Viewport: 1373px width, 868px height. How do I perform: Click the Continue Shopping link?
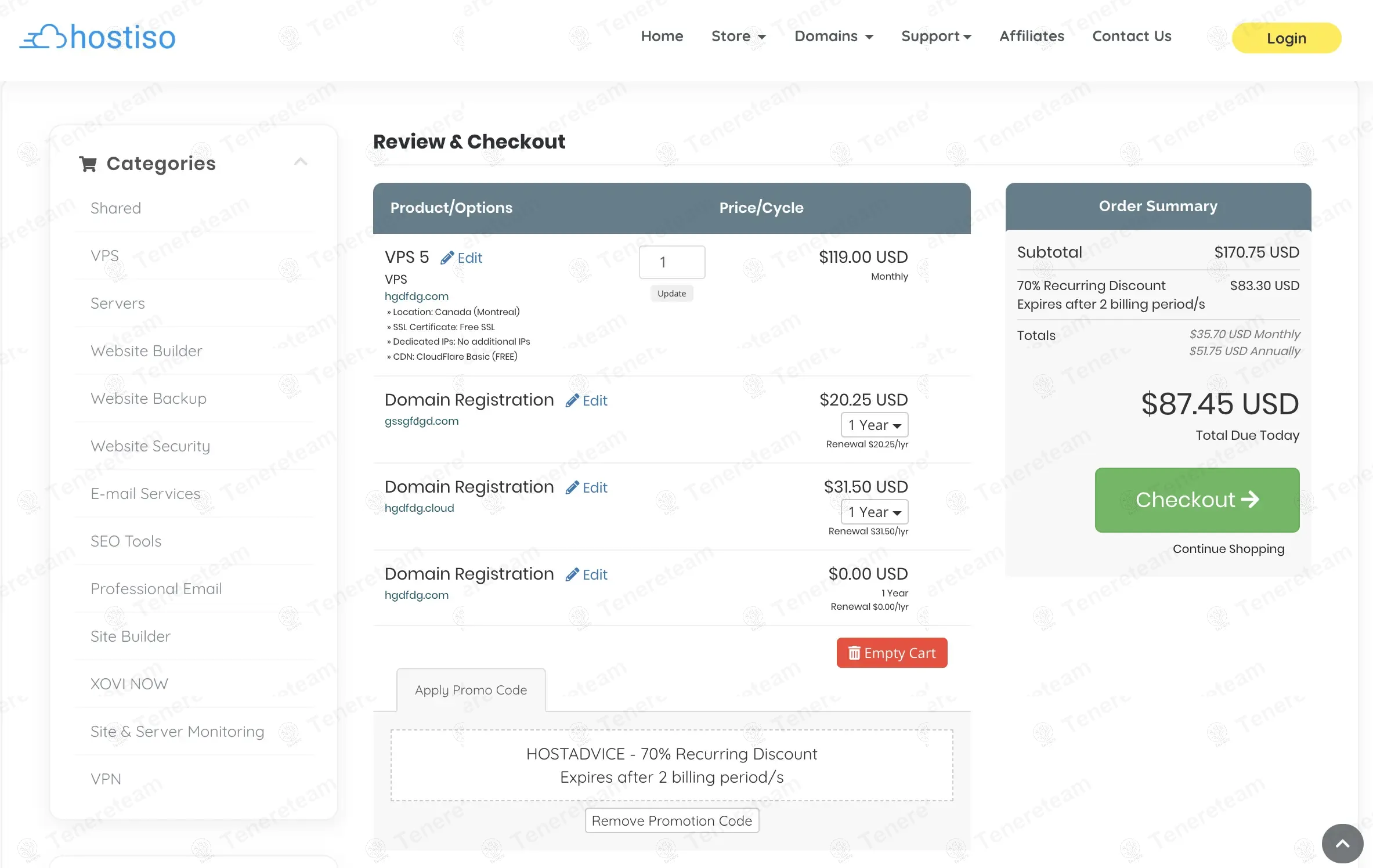1228,549
